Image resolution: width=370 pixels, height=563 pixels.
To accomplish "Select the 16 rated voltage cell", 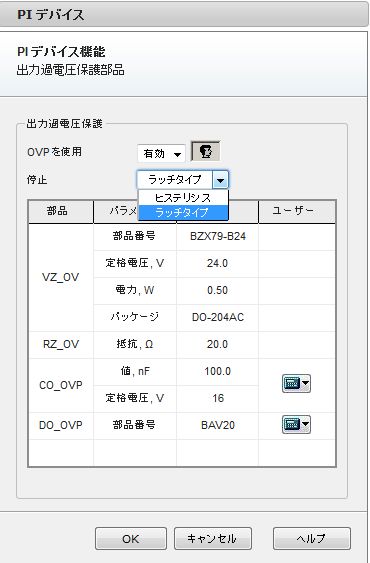I will pos(217,399).
